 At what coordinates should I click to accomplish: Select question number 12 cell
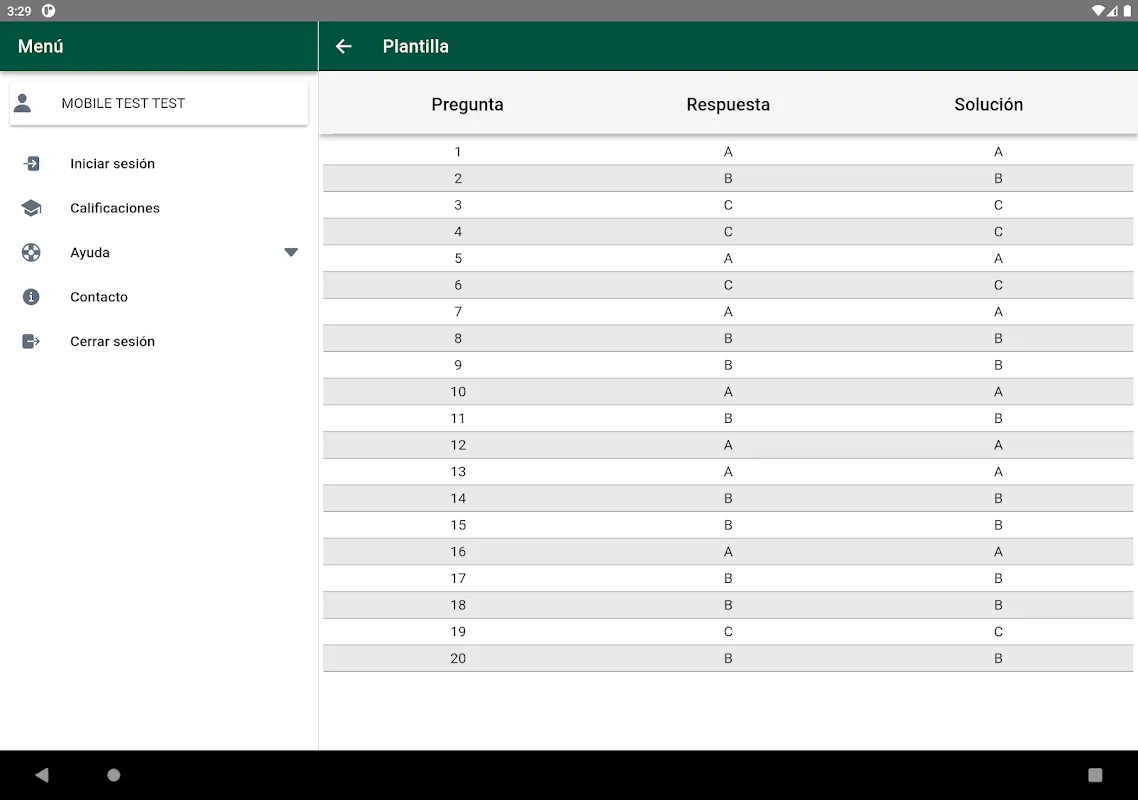click(x=458, y=445)
